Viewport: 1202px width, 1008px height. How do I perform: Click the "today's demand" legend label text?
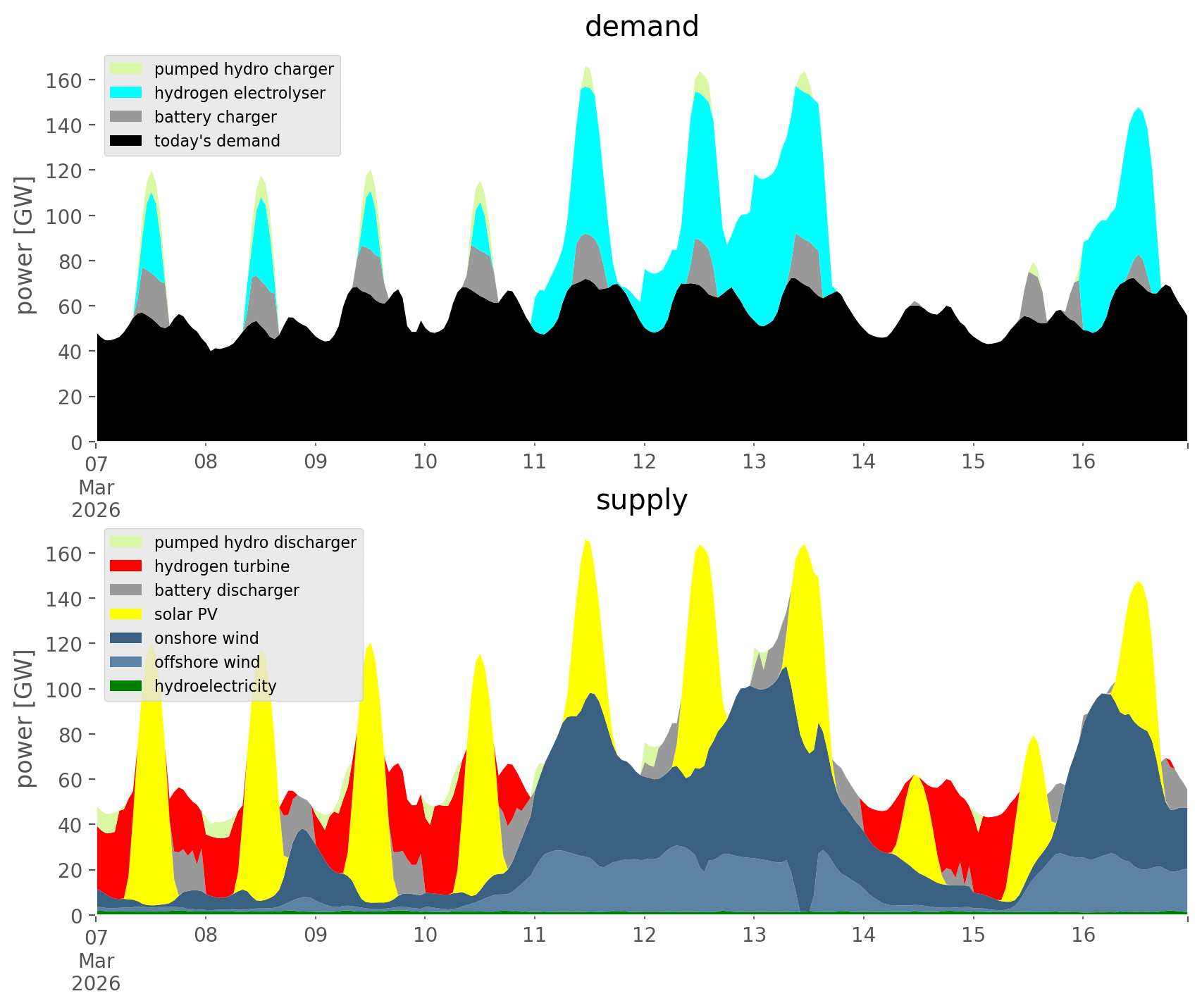[x=217, y=141]
